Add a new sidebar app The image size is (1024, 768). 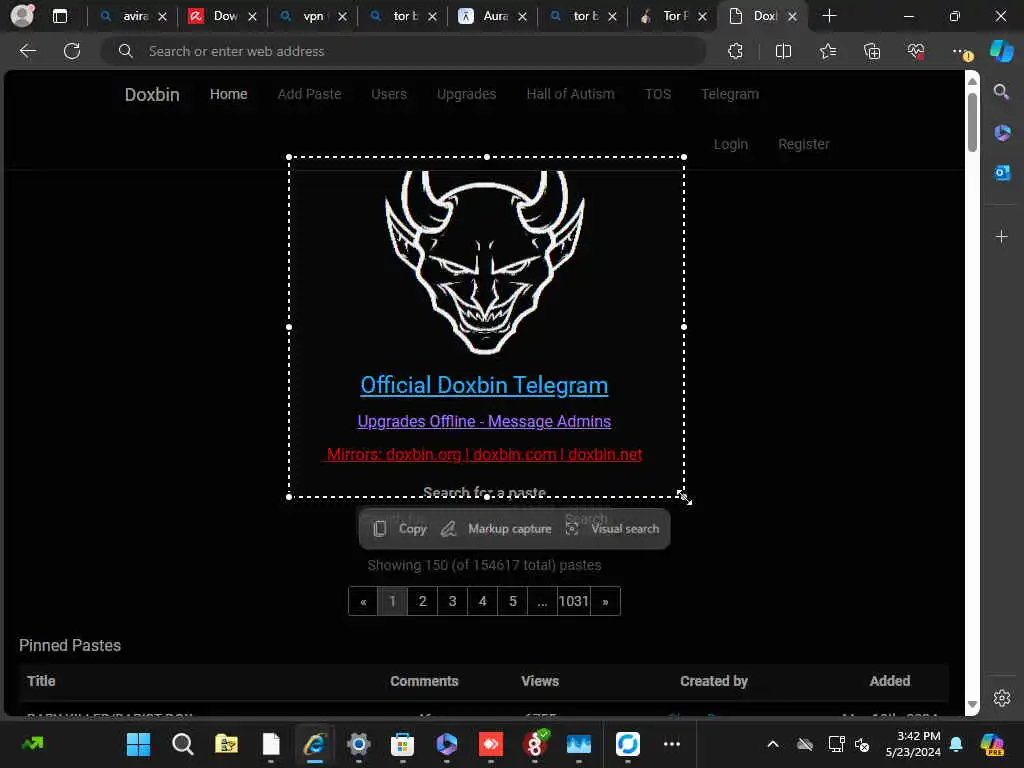(x=1002, y=236)
